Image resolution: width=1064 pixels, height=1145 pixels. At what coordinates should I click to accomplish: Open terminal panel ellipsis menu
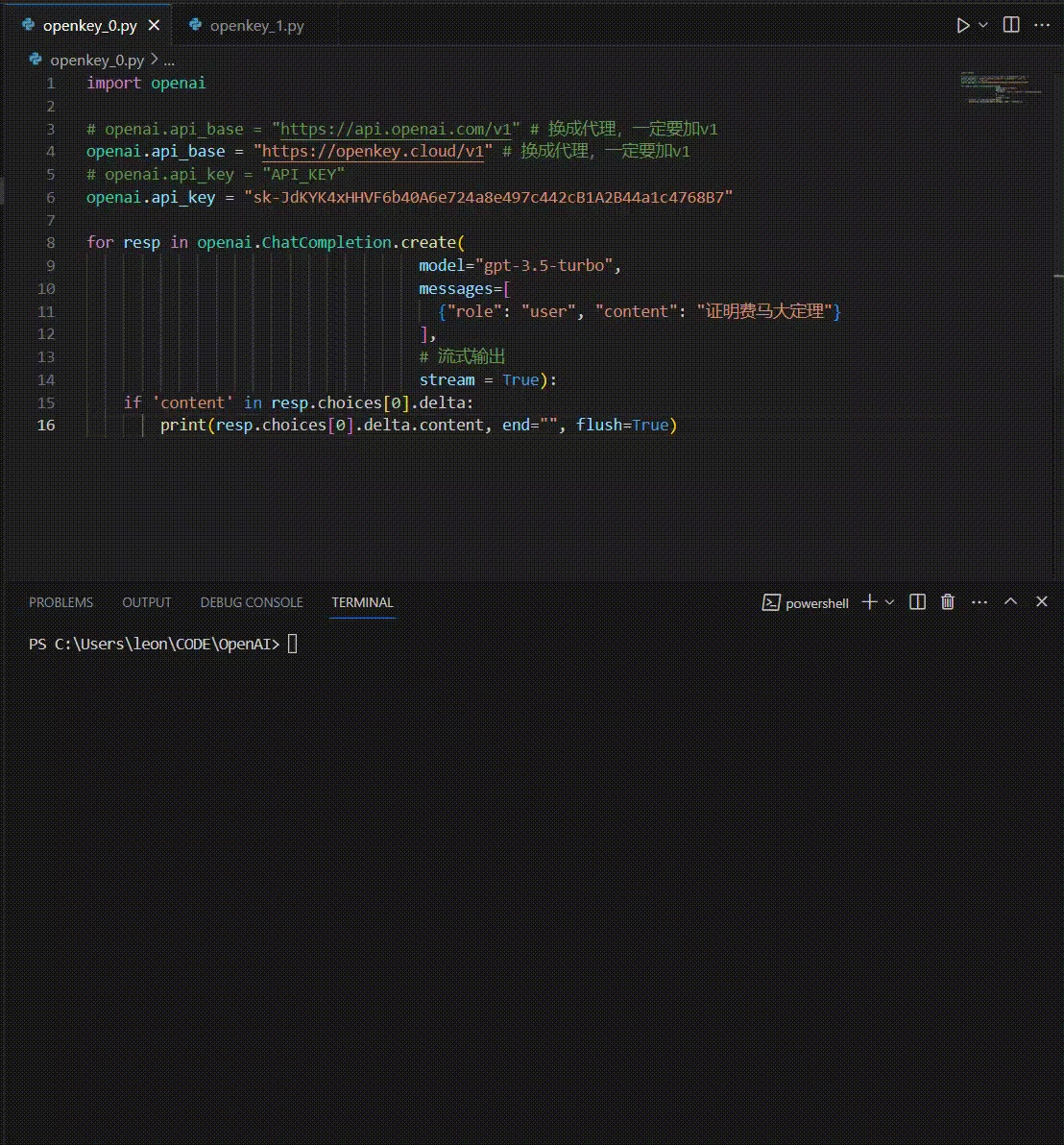point(979,602)
